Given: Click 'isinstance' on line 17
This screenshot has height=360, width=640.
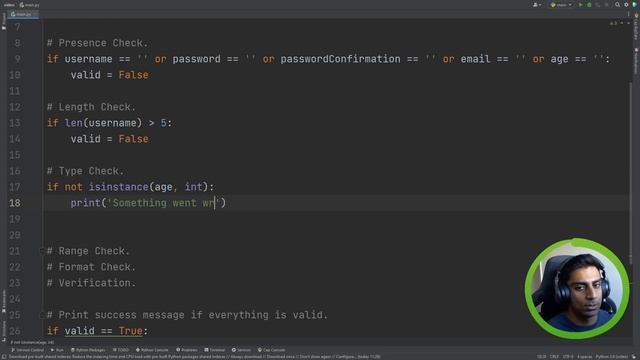Looking at the screenshot, I should (x=118, y=187).
